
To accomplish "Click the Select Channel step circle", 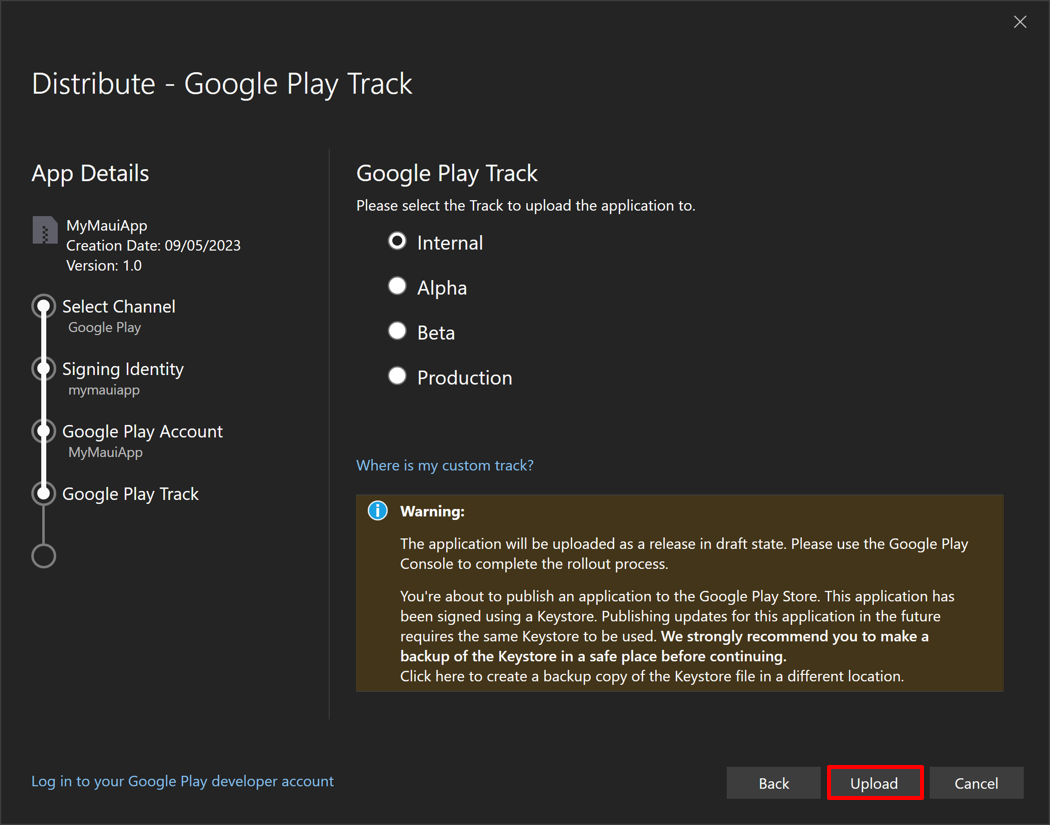I will tap(43, 306).
